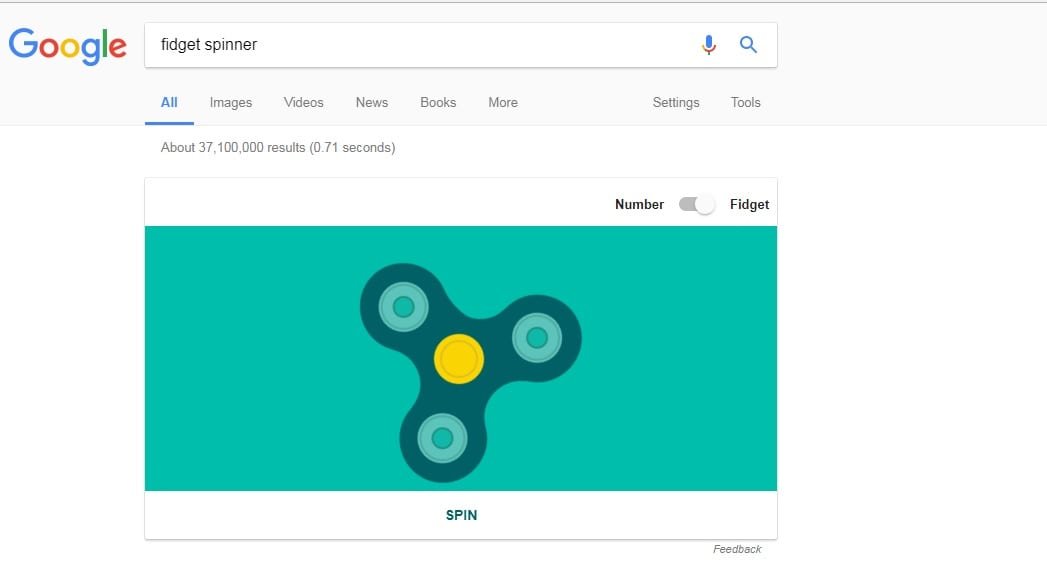Click the yellow center of the fidget spinner
The height and width of the screenshot is (571, 1047).
[459, 358]
